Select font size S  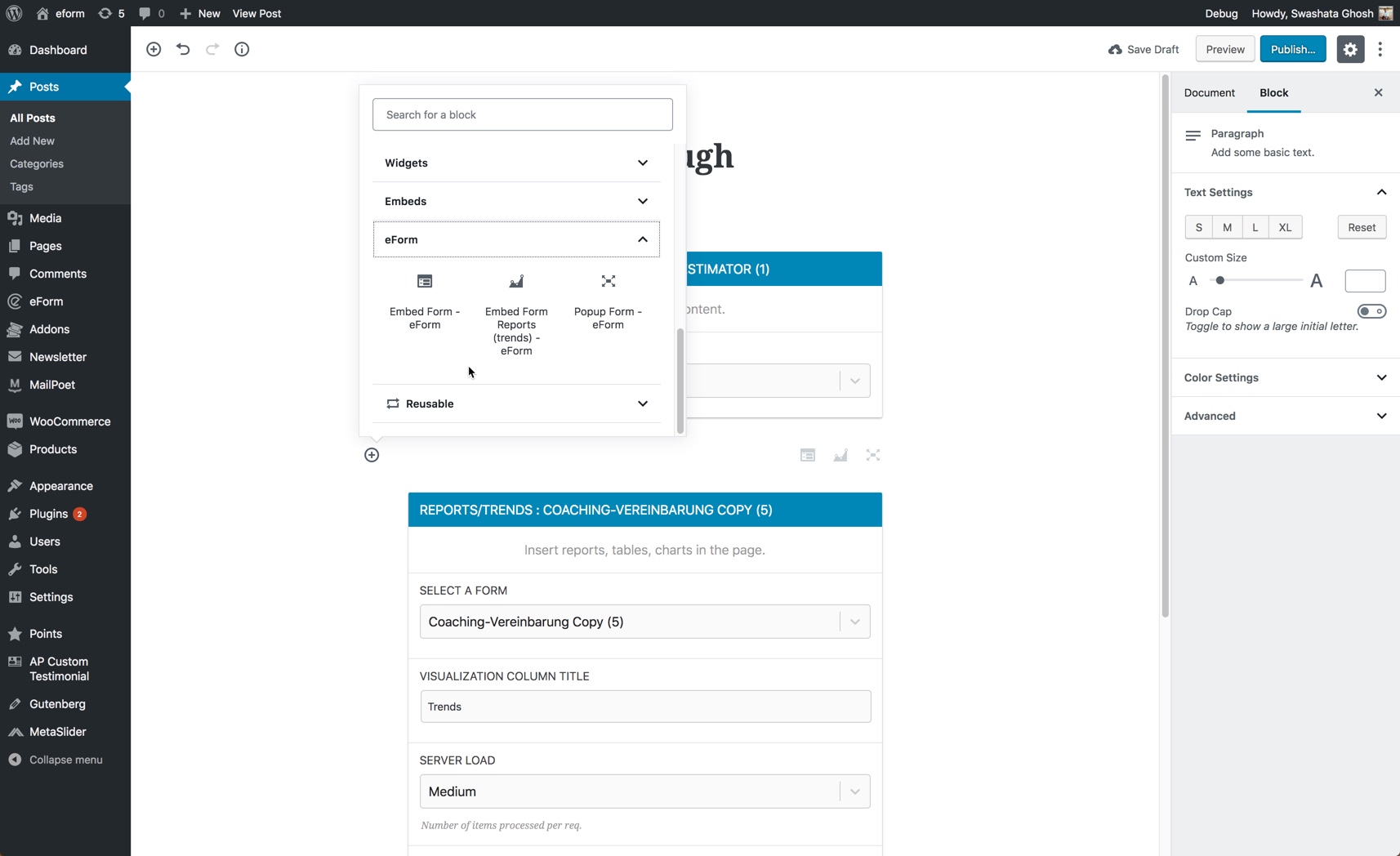(1198, 227)
